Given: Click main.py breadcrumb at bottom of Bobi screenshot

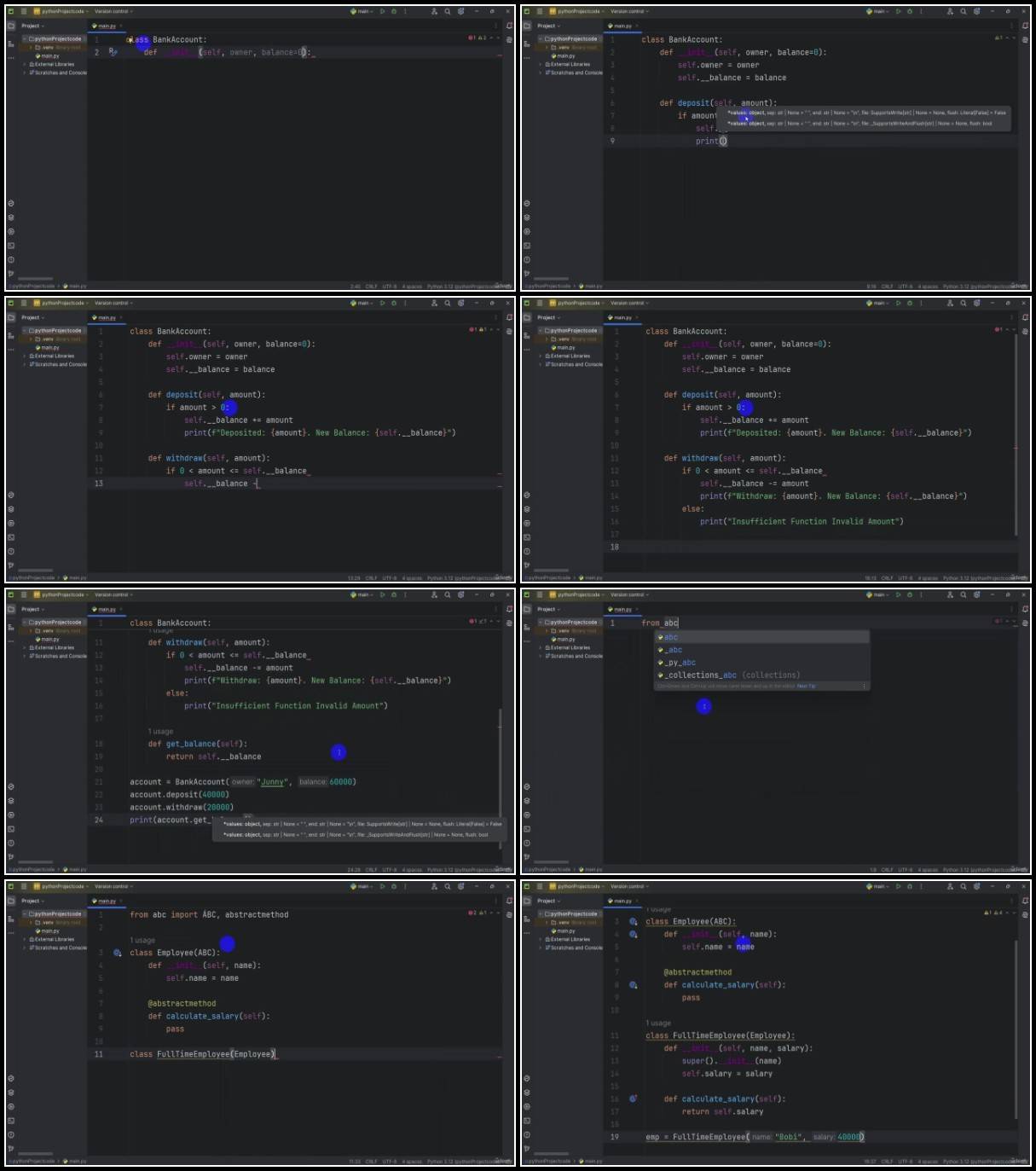Looking at the screenshot, I should [591, 1162].
